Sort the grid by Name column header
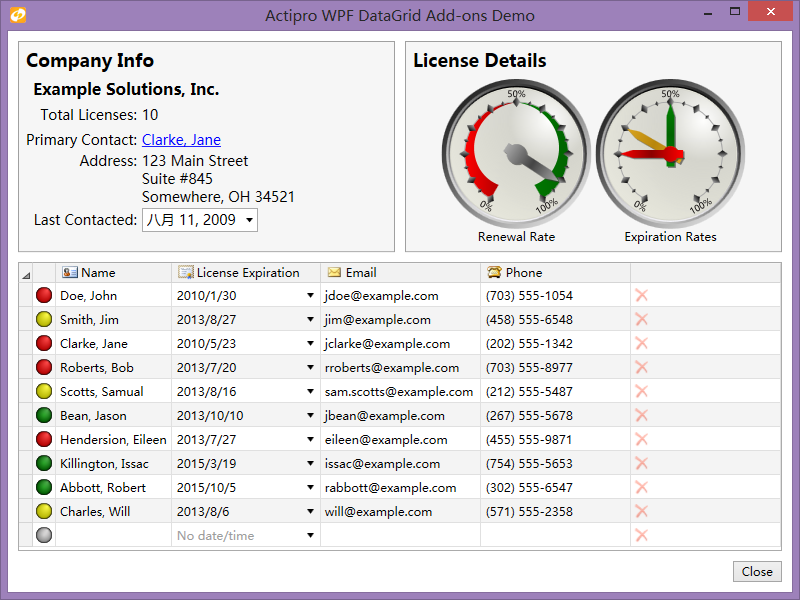 tap(113, 272)
